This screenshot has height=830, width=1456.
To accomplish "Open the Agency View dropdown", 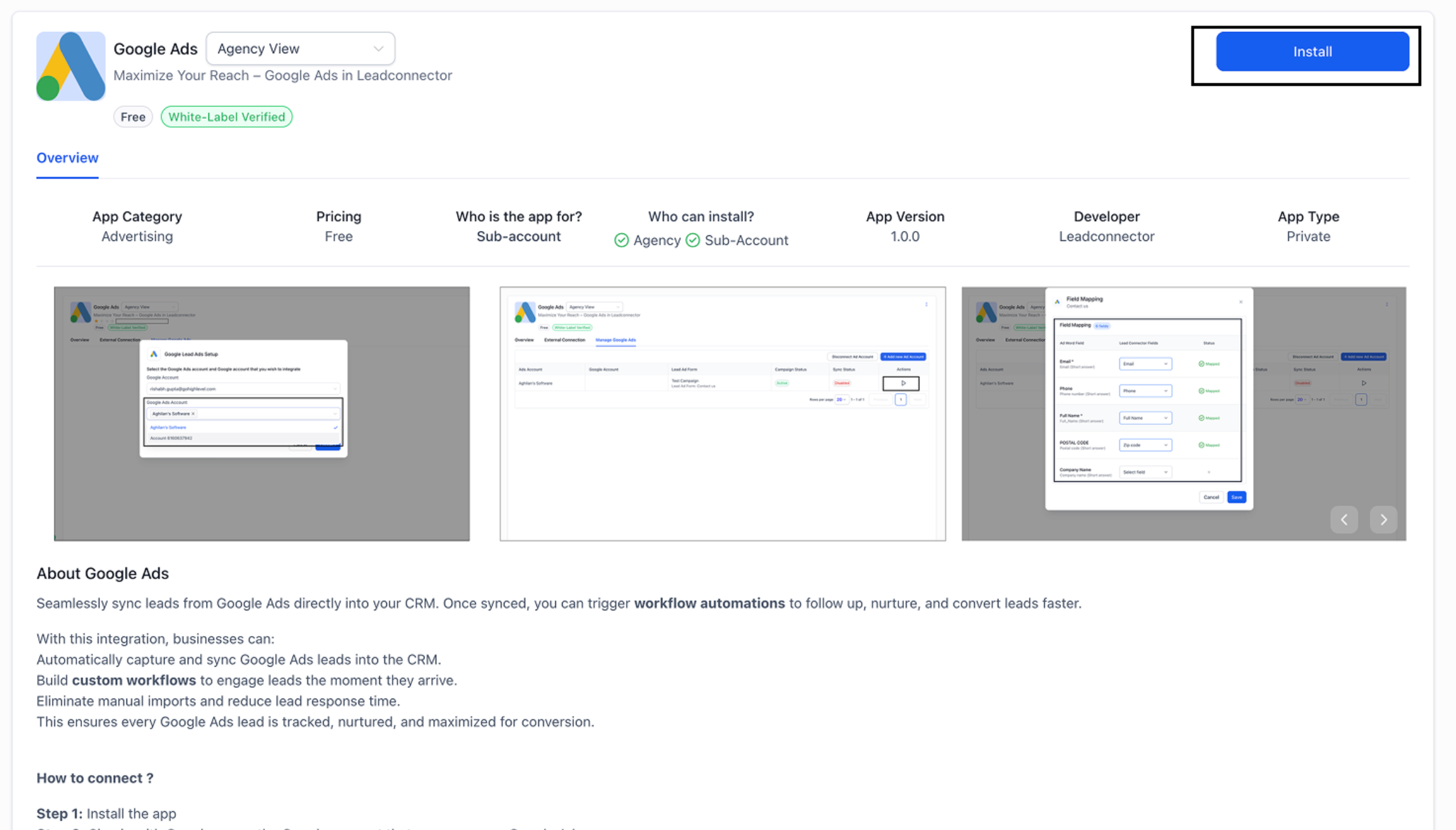I will click(x=300, y=49).
